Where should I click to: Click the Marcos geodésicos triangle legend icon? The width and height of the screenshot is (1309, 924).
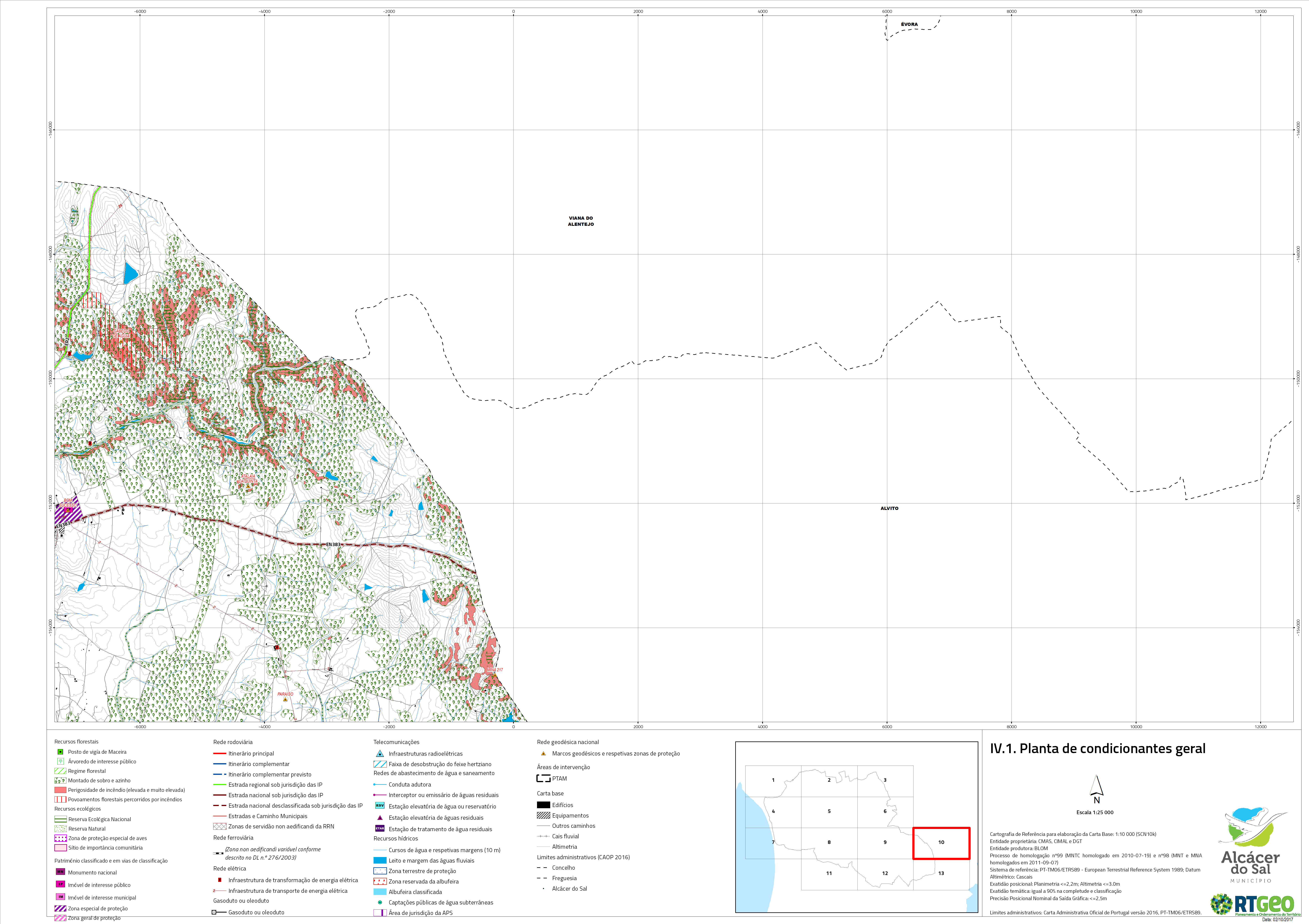[x=543, y=754]
